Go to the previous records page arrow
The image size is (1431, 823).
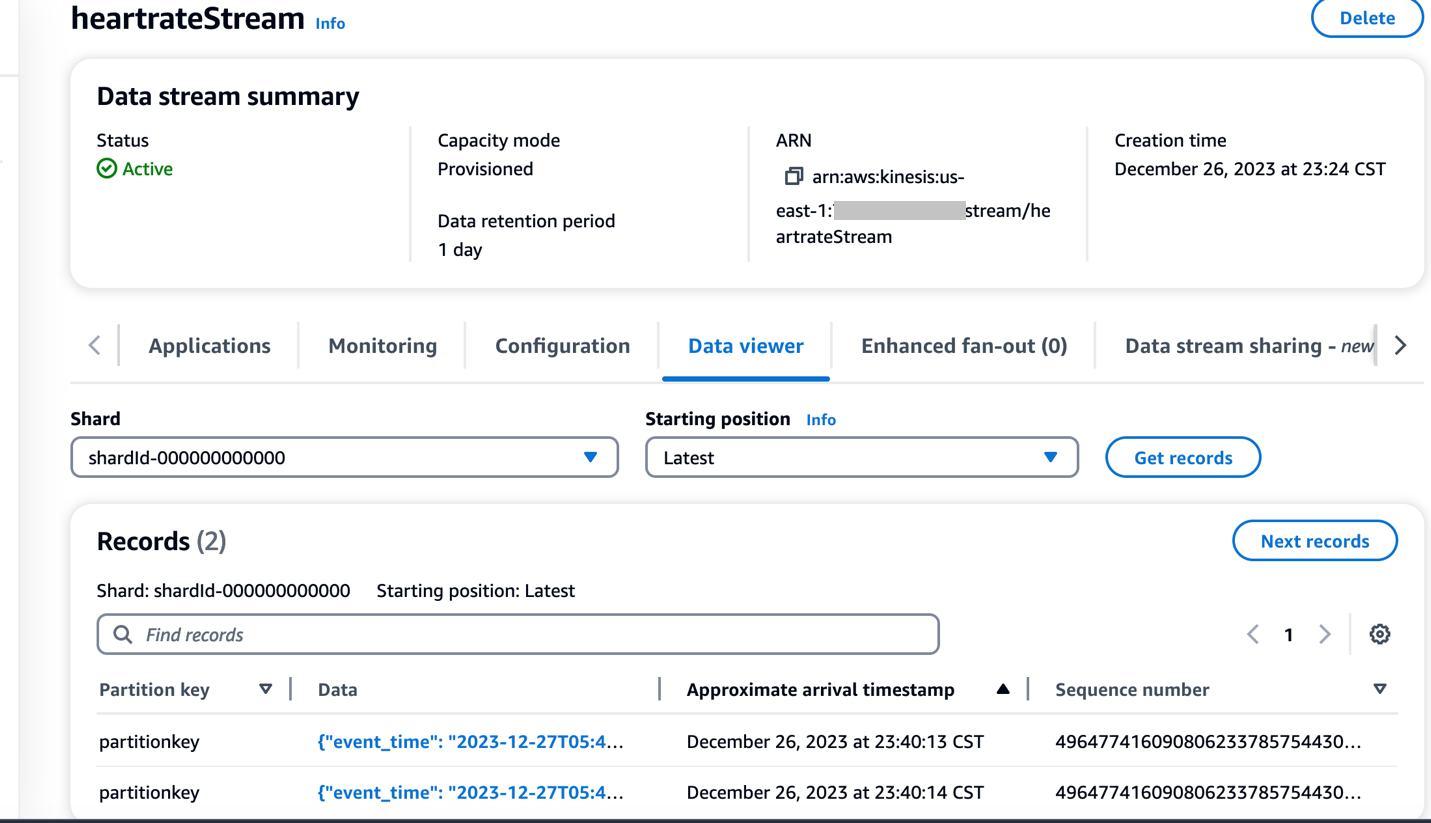point(1253,634)
